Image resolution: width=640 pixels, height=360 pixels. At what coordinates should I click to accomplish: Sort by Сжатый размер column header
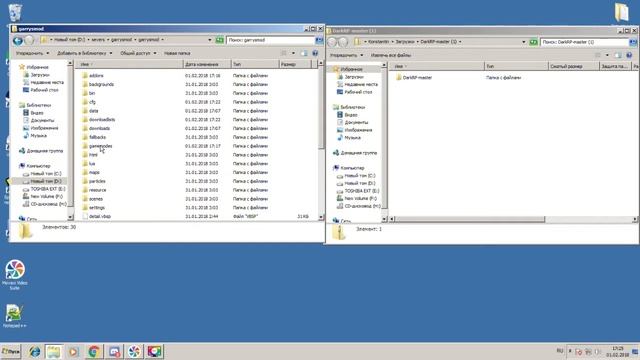tap(574, 66)
